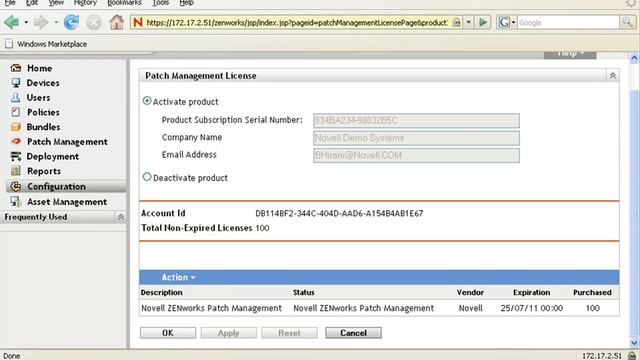Click the browser Back arrow

tap(12, 22)
